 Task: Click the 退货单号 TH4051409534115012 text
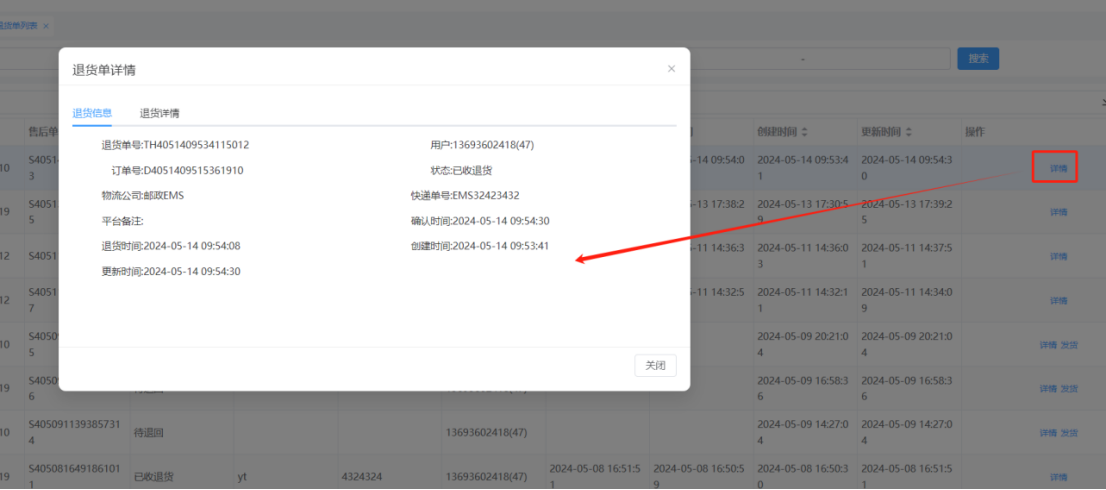tap(175, 145)
